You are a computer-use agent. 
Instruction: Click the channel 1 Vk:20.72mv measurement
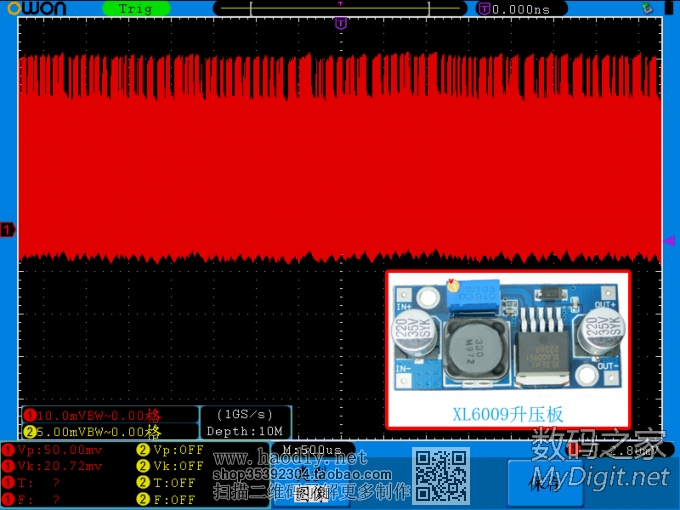point(60,466)
